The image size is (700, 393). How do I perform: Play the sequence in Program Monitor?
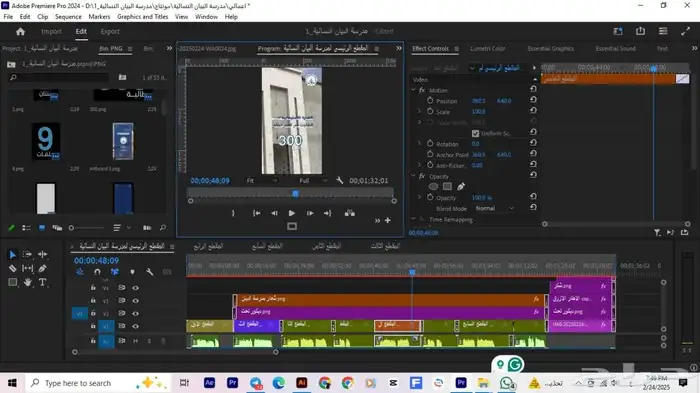point(292,213)
